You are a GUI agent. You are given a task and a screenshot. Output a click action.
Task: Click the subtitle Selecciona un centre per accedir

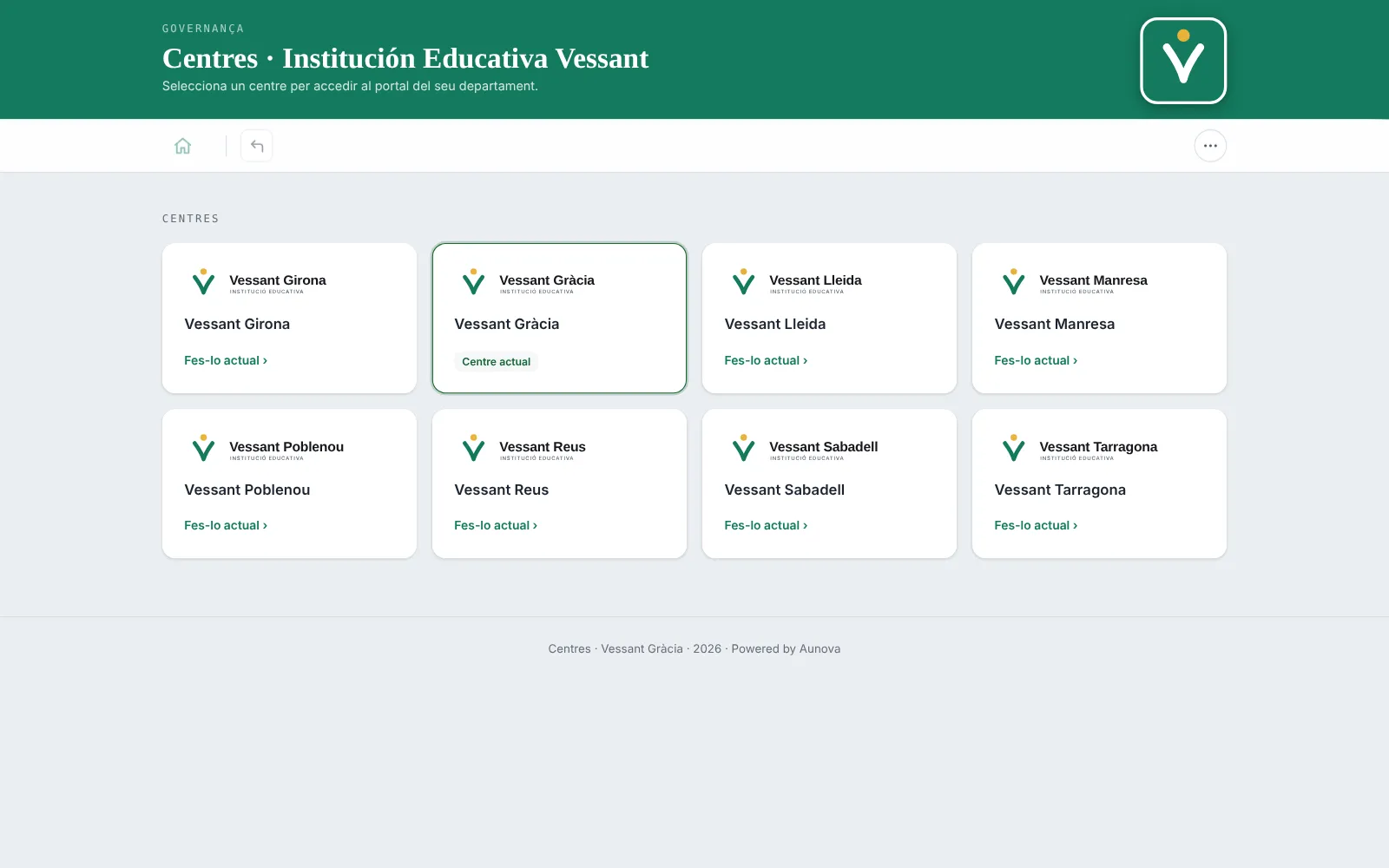pyautogui.click(x=350, y=86)
